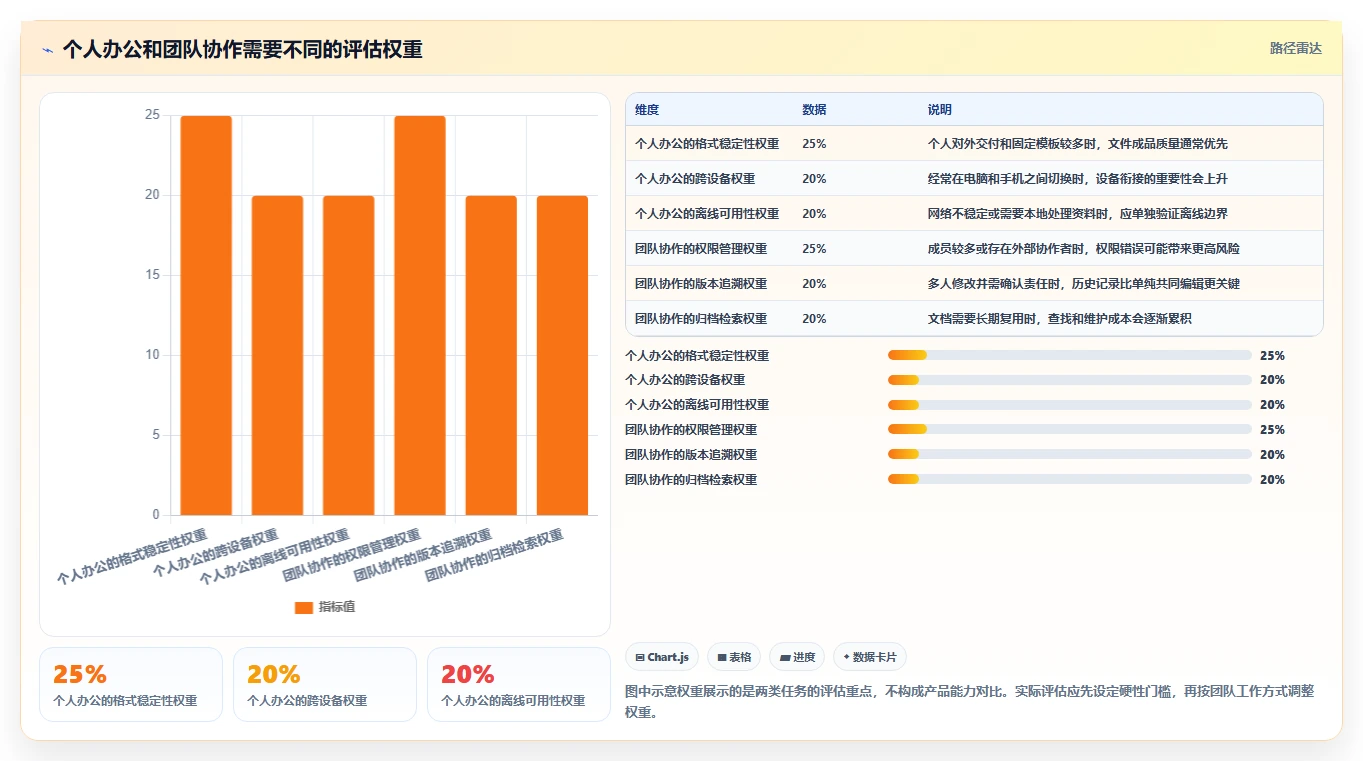The height and width of the screenshot is (761, 1363).
Task: Click the progress bar for 团队协作的归档检索权重
Action: tap(1070, 480)
